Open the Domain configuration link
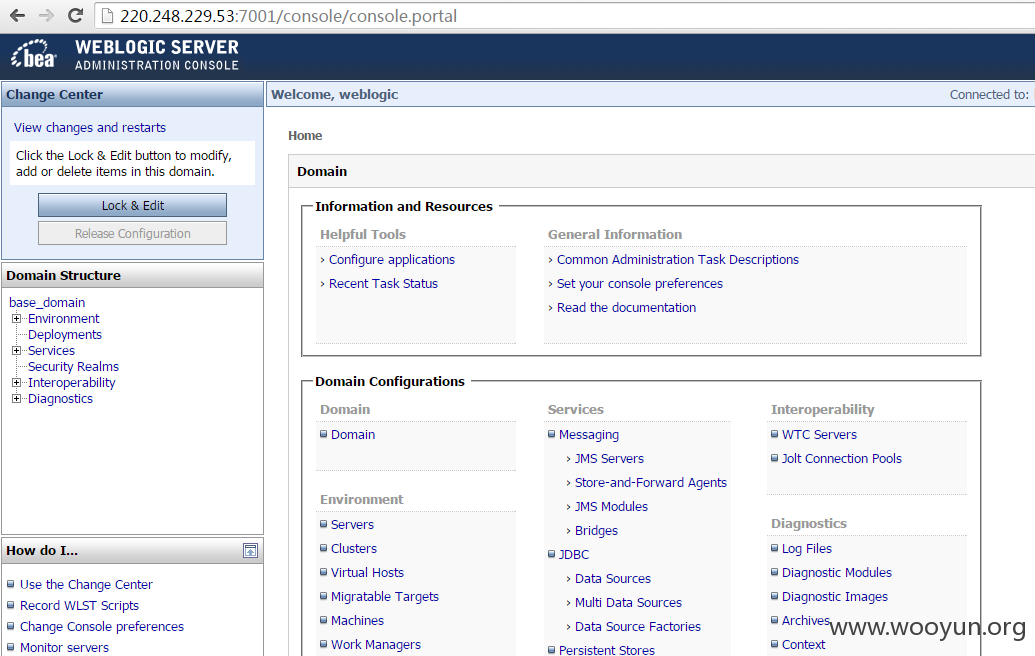This screenshot has height=656, width=1035. point(353,434)
